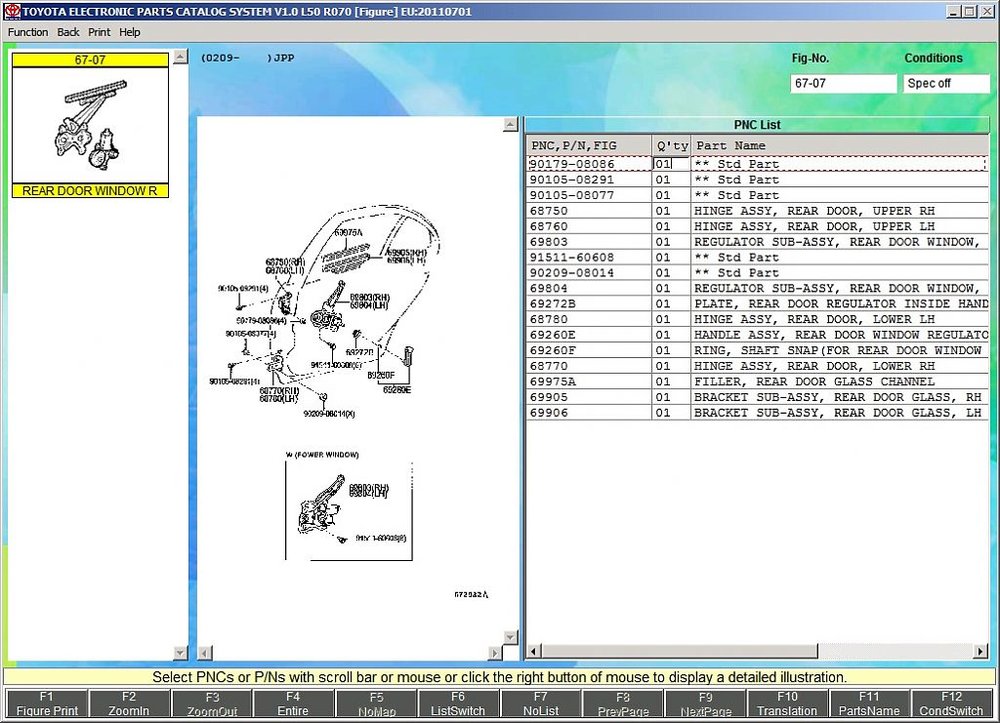The width and height of the screenshot is (1000, 723).
Task: Select PNC 69804 regulator sub-assy row
Action: coord(758,288)
